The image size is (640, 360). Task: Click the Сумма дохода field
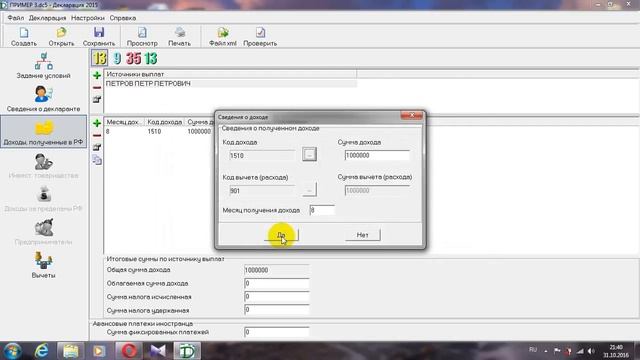coord(377,156)
